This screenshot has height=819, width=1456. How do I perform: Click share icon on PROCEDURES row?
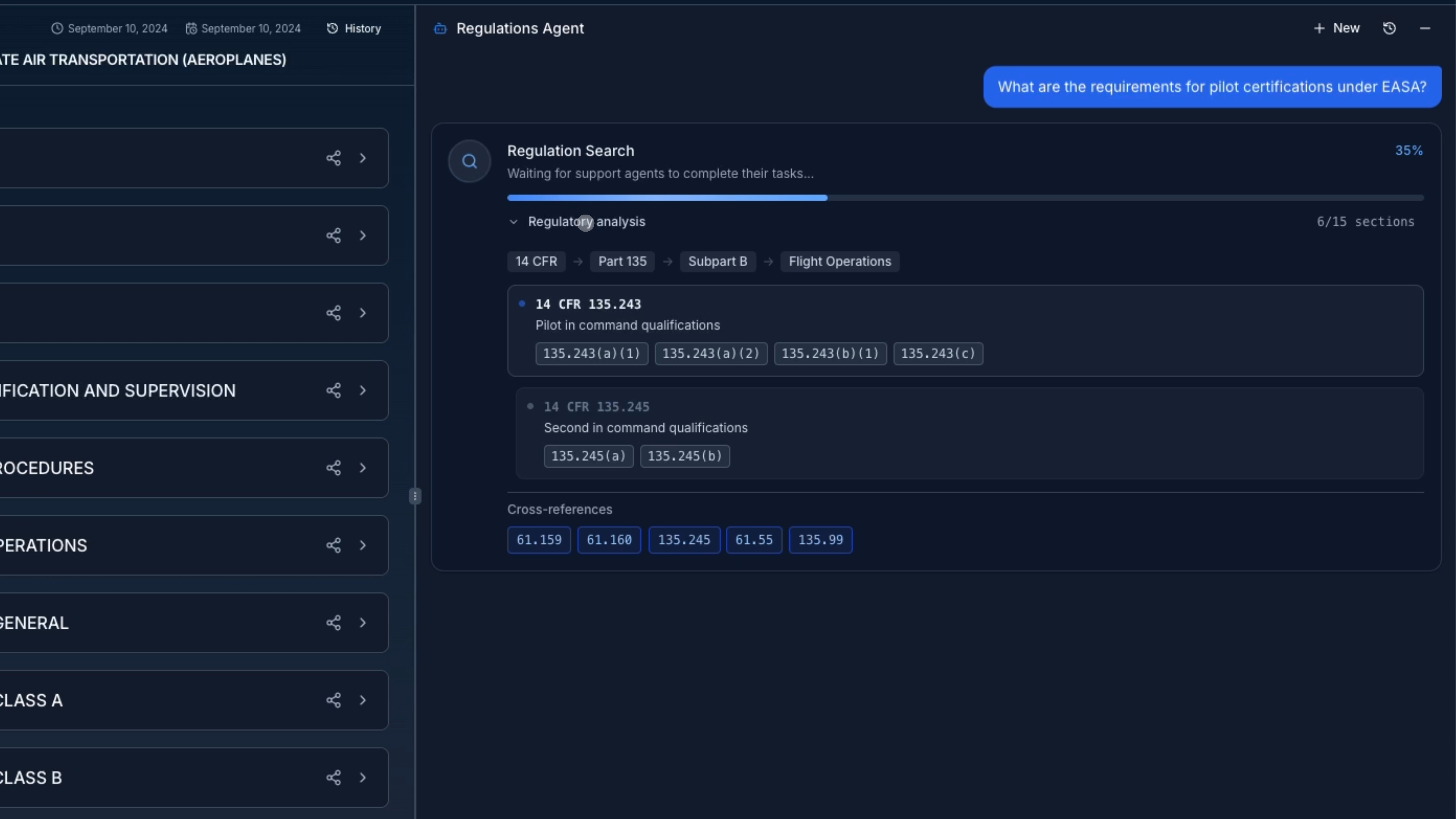(334, 468)
